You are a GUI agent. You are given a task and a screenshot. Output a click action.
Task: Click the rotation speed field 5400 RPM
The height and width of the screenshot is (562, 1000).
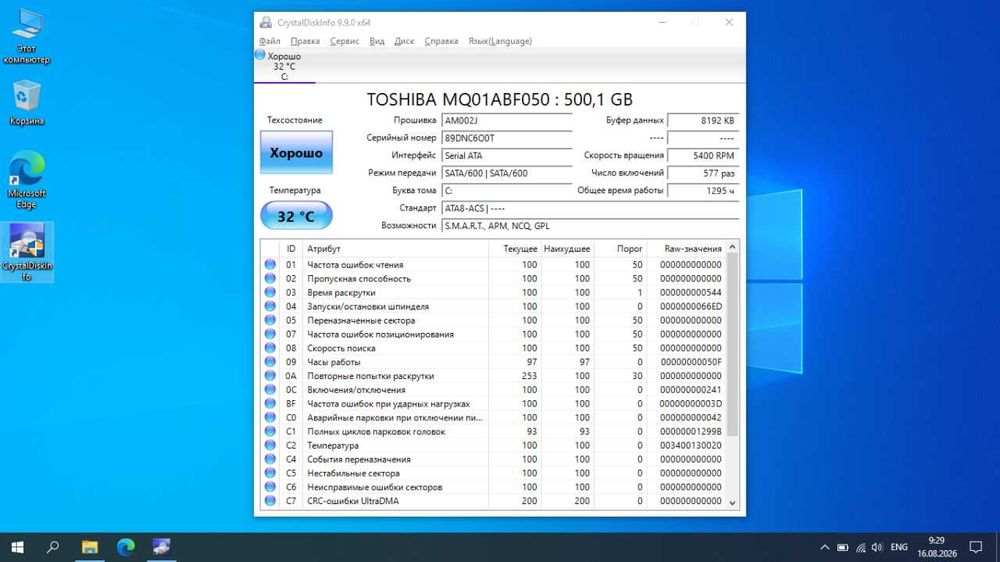703,156
